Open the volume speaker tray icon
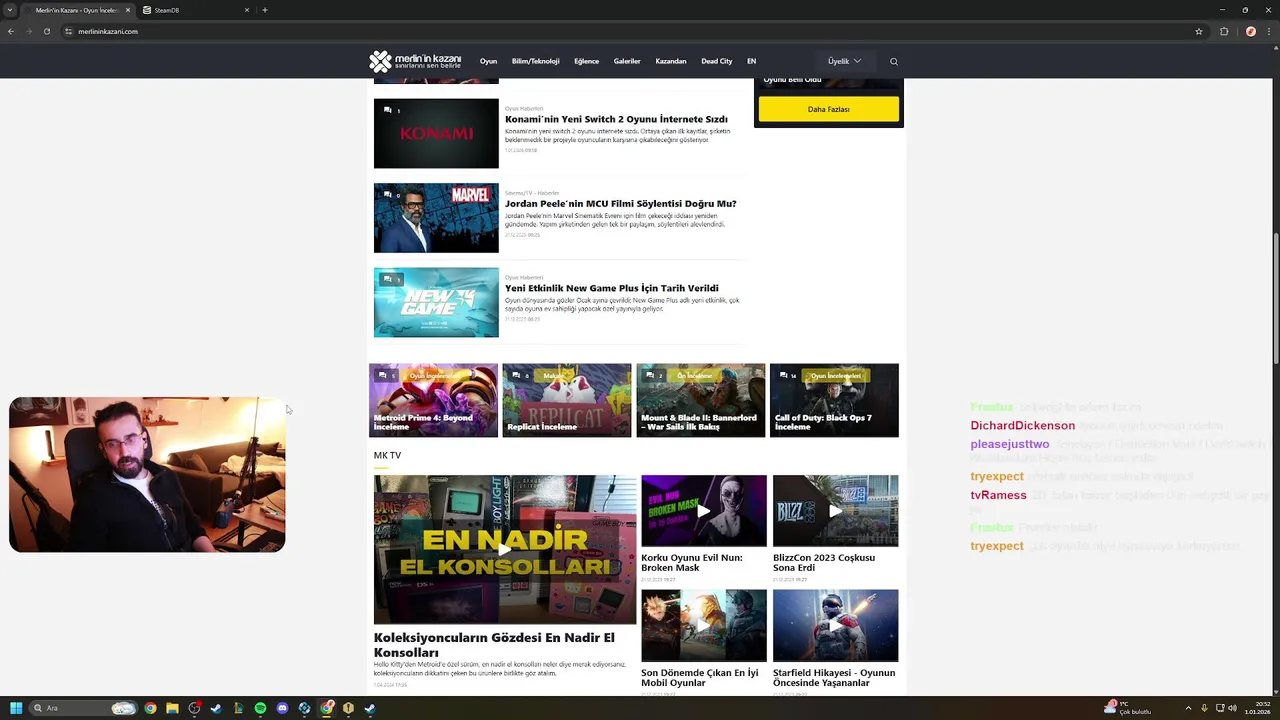Viewport: 1280px width, 720px height. [1232, 708]
